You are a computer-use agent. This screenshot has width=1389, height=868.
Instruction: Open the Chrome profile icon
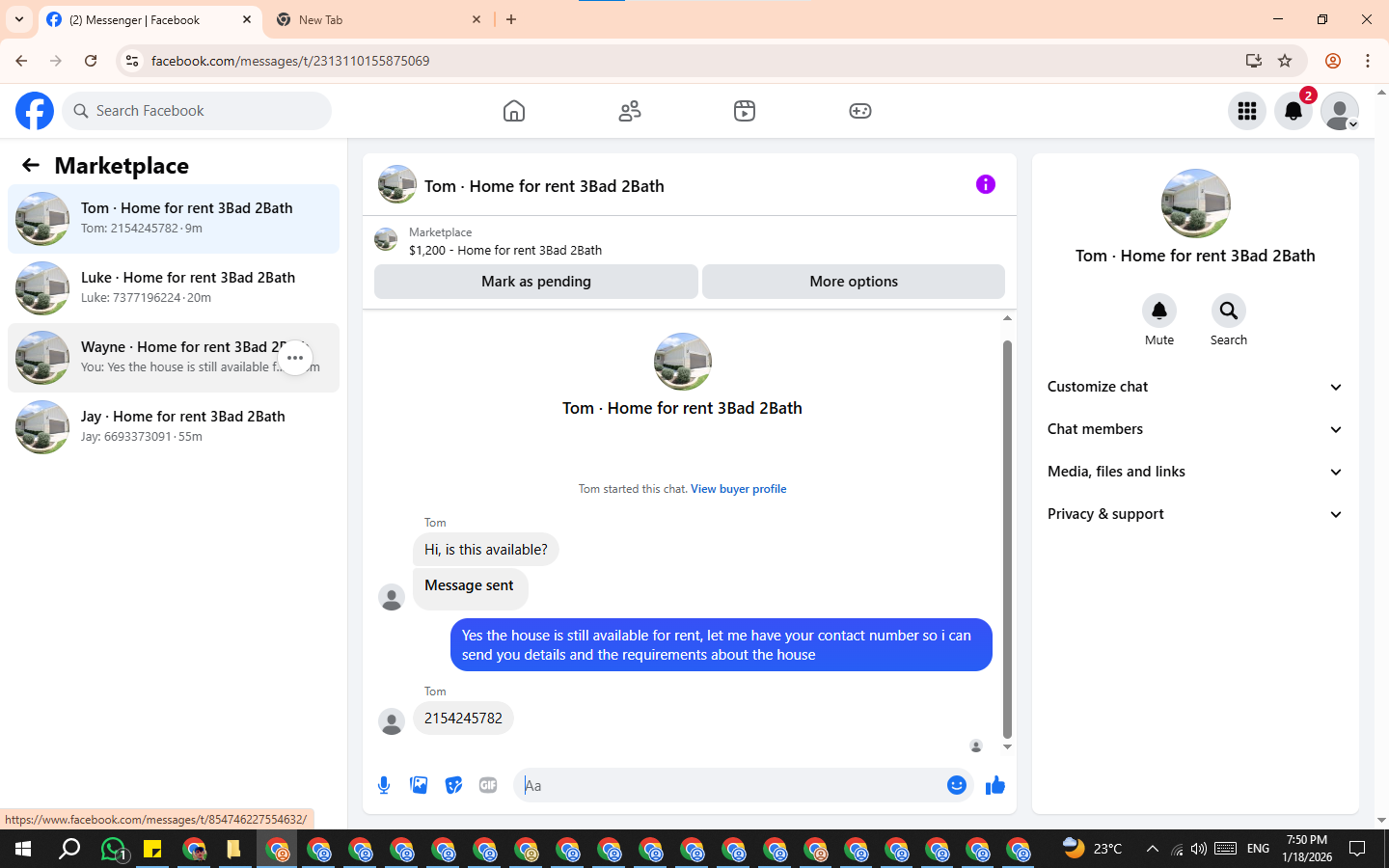[x=1333, y=61]
